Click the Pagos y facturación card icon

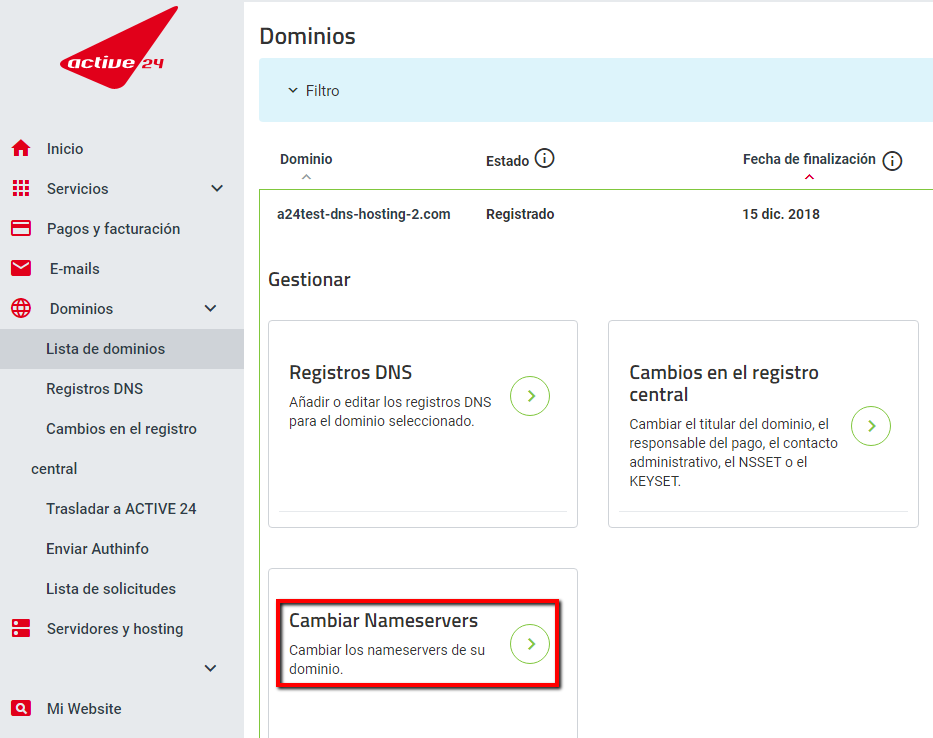point(21,228)
